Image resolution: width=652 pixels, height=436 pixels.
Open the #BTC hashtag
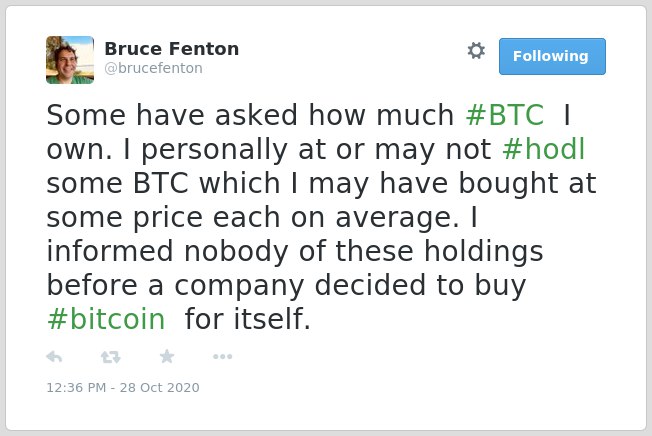tap(505, 115)
